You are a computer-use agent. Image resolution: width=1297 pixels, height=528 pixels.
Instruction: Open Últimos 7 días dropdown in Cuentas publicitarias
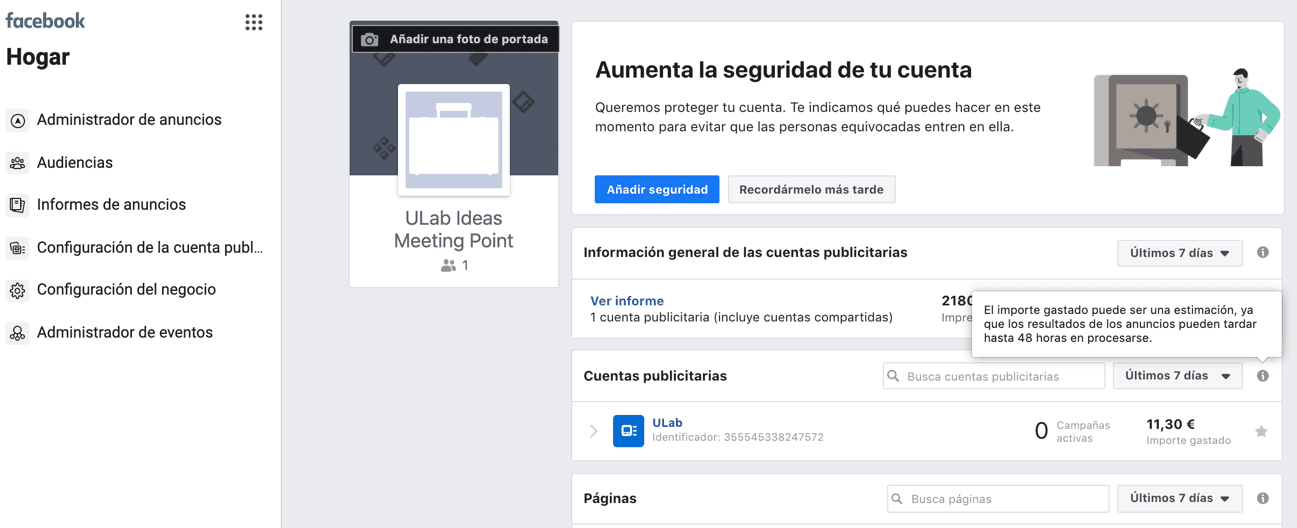tap(1178, 376)
